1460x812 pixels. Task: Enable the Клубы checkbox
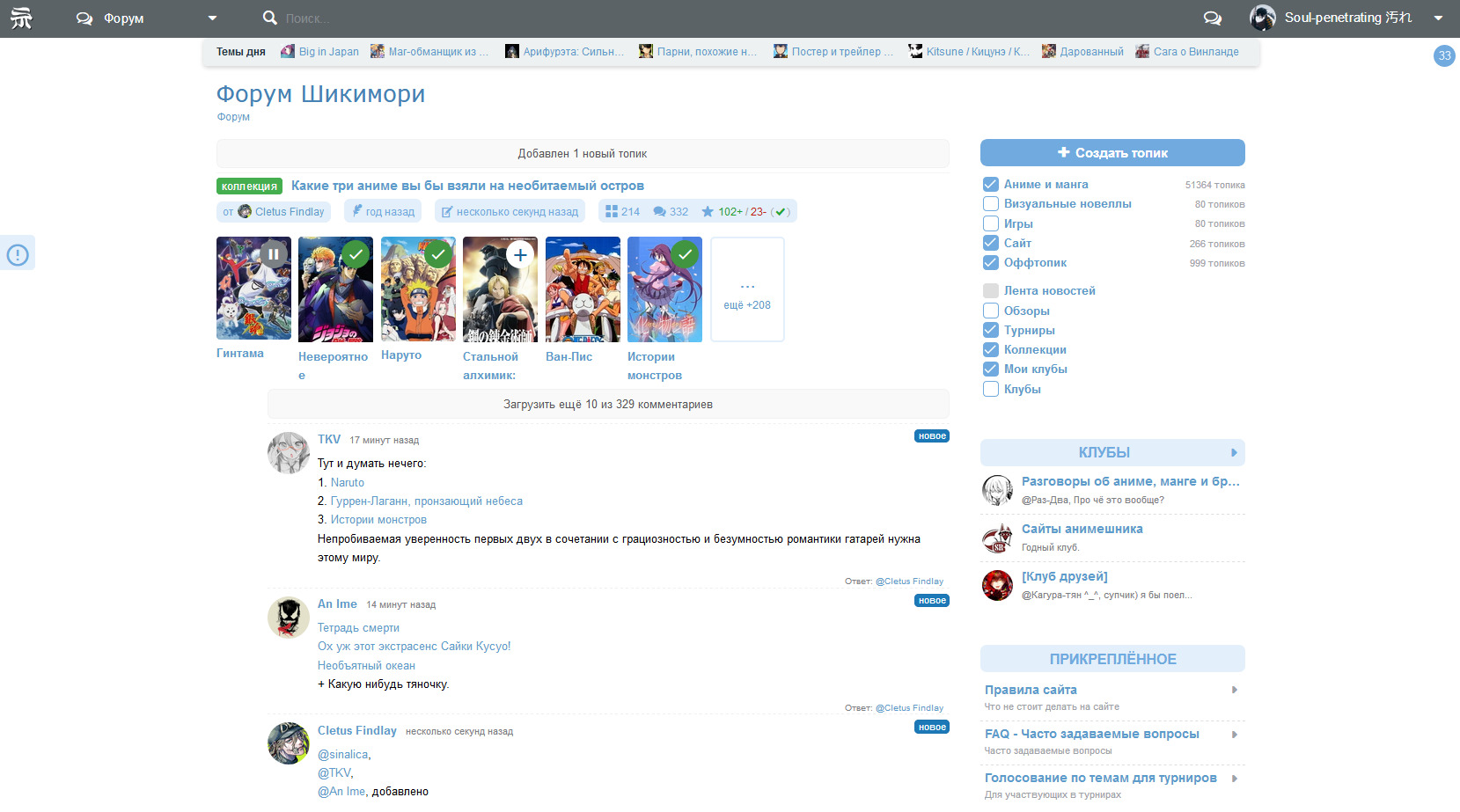tap(990, 389)
